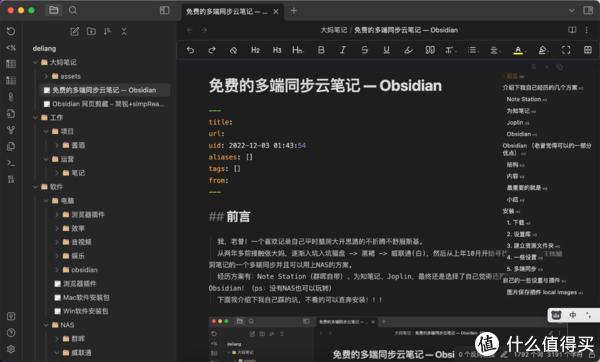Open the search pane in left sidebar

click(x=73, y=10)
